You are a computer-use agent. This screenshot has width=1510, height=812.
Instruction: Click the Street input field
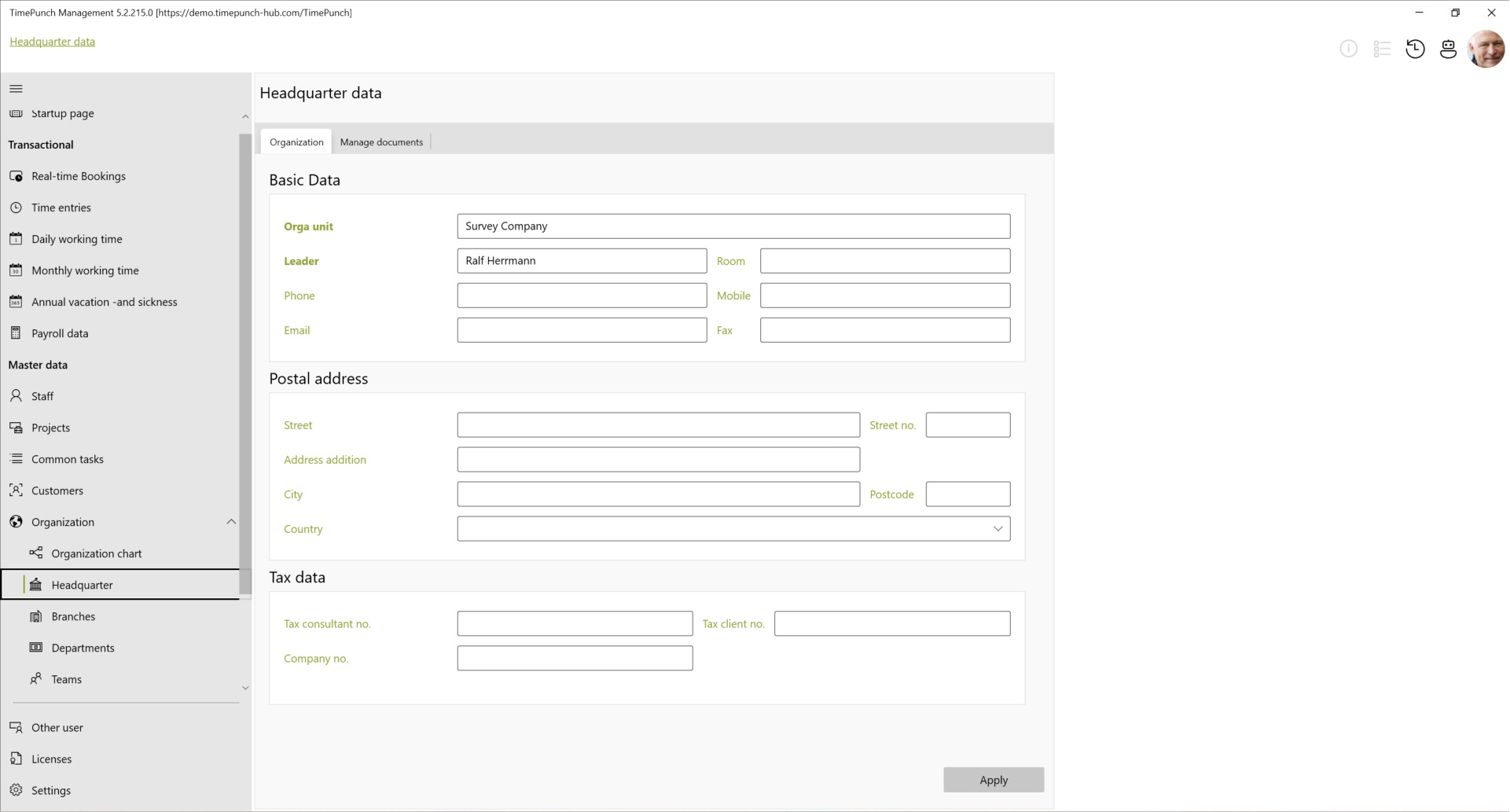(x=659, y=425)
